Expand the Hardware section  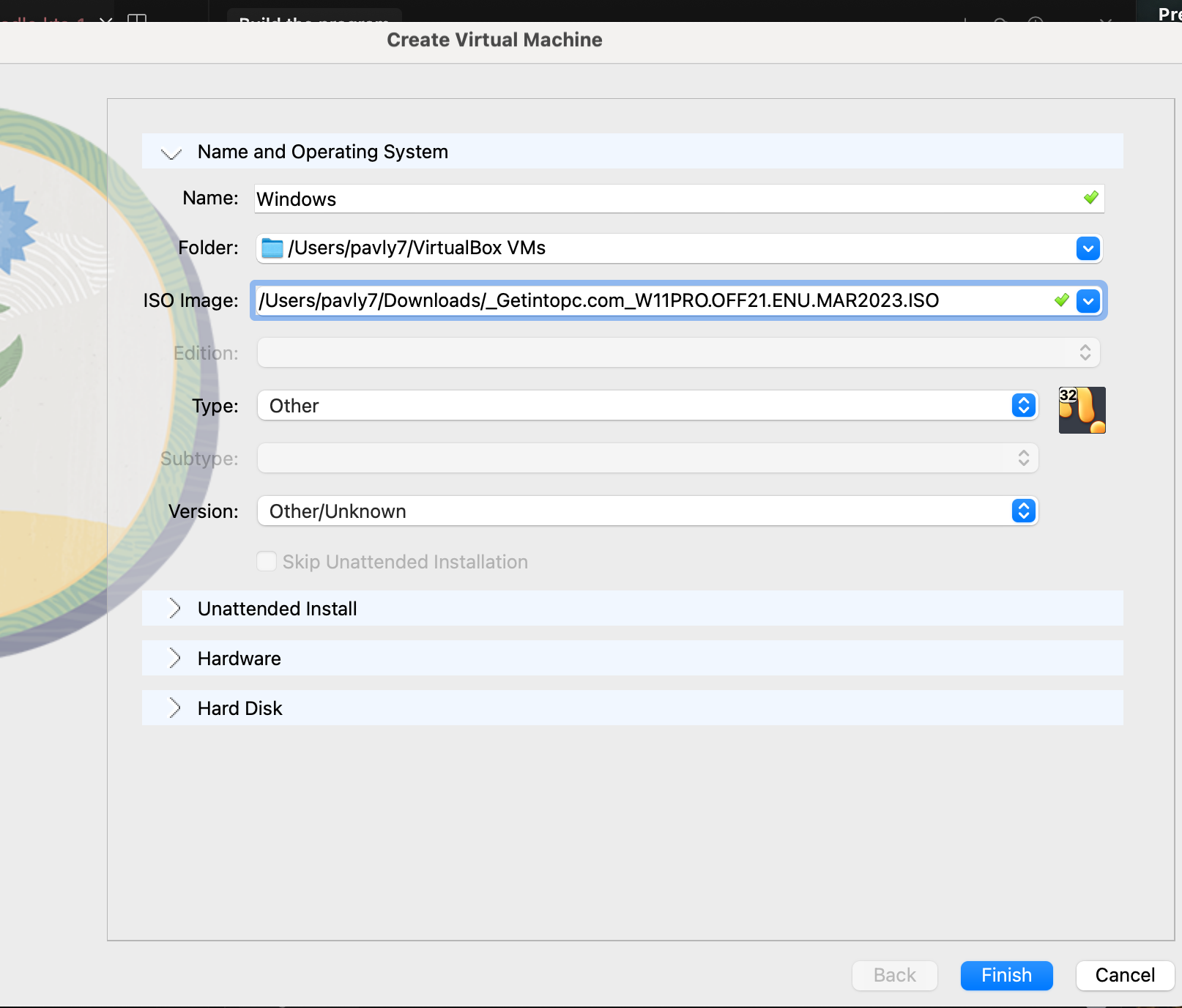point(174,659)
